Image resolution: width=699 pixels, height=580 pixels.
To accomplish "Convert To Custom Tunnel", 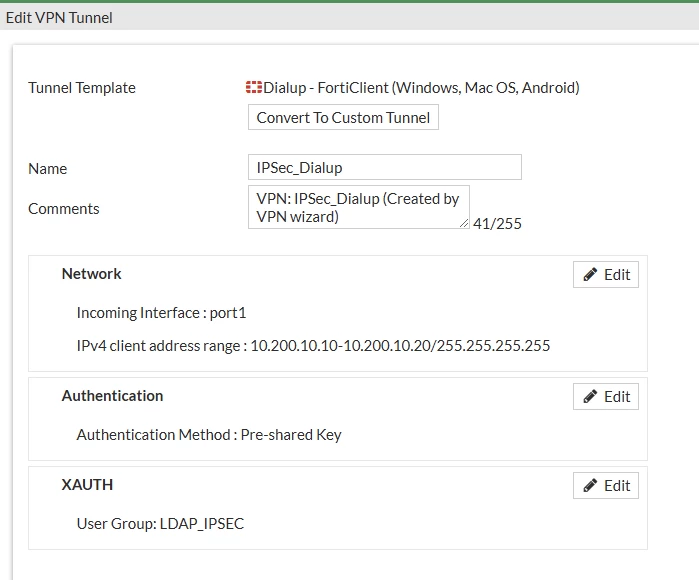I will click(x=343, y=117).
